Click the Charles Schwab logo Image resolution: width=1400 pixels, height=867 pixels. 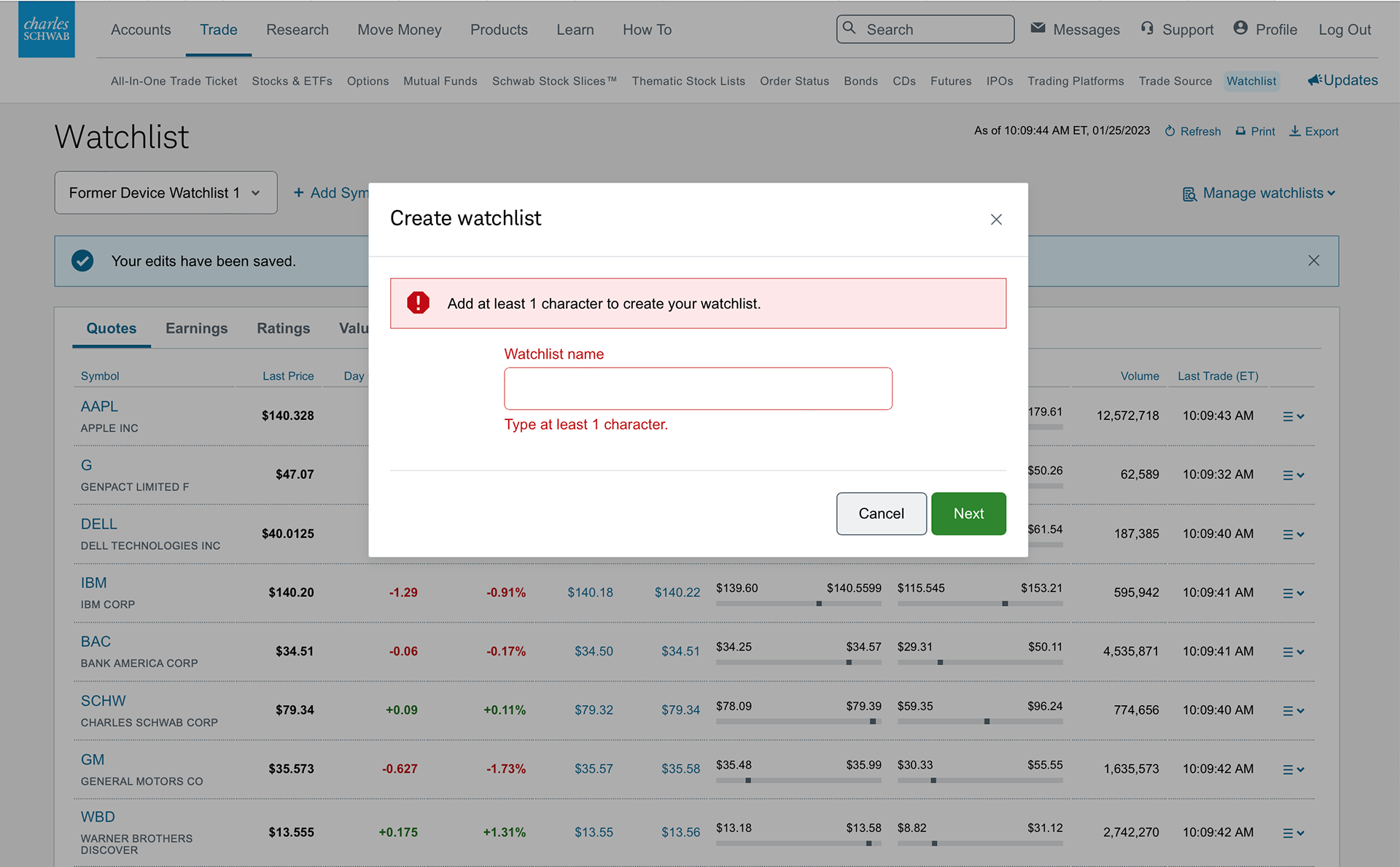click(47, 29)
